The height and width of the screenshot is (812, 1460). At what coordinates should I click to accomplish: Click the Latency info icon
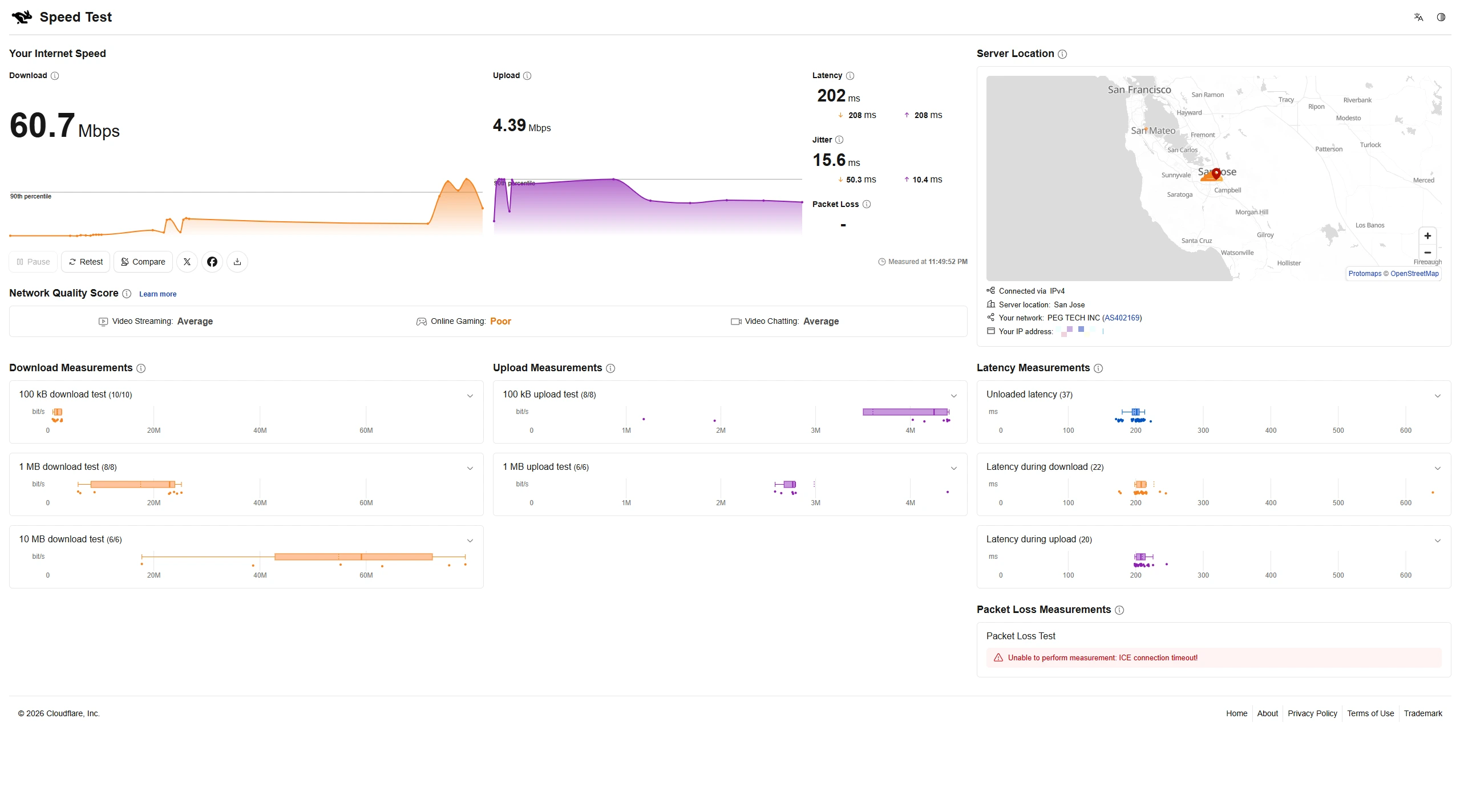point(850,76)
